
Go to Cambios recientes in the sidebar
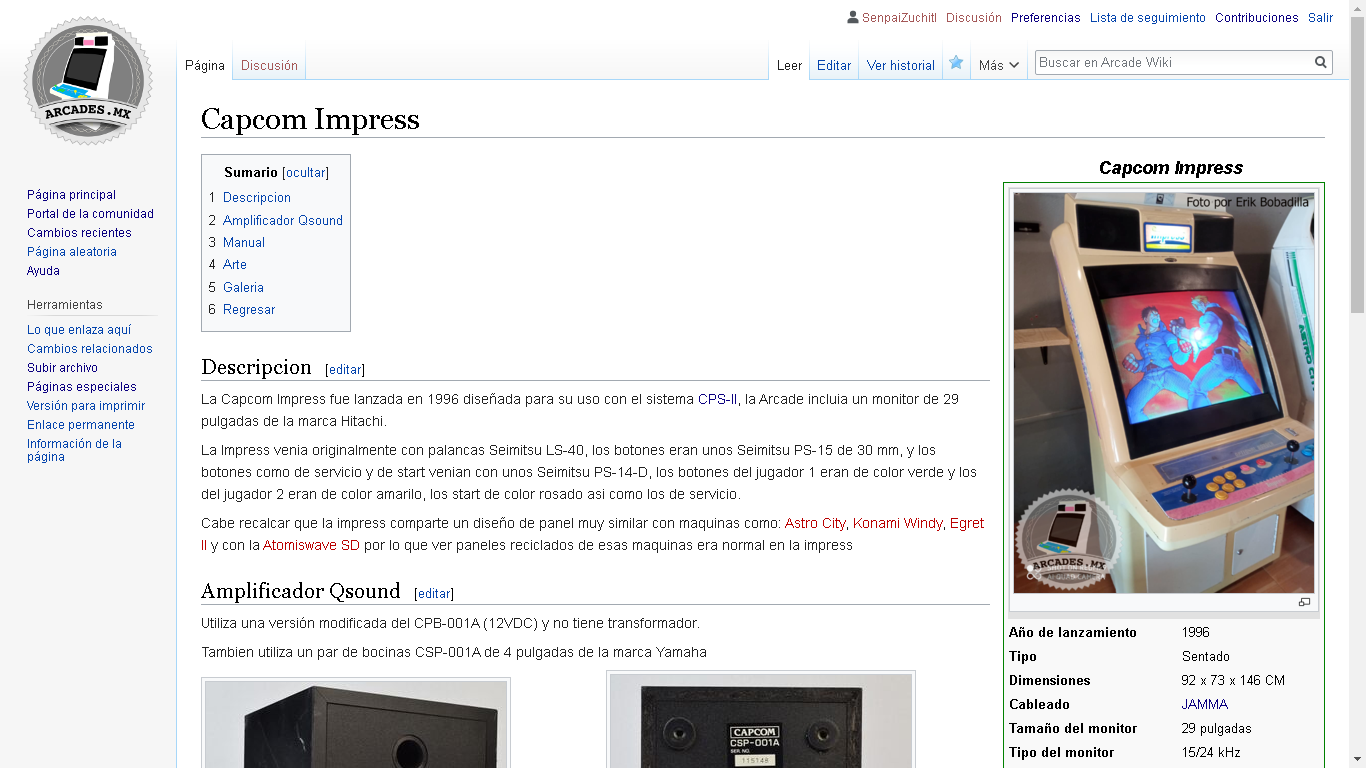(79, 233)
